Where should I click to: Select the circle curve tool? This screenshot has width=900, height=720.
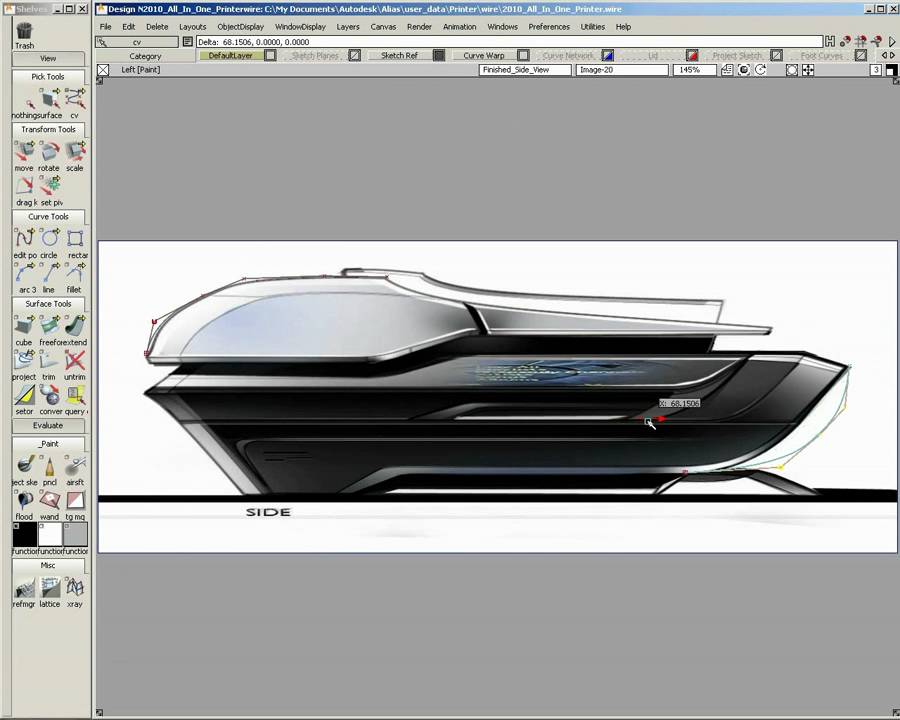49,238
